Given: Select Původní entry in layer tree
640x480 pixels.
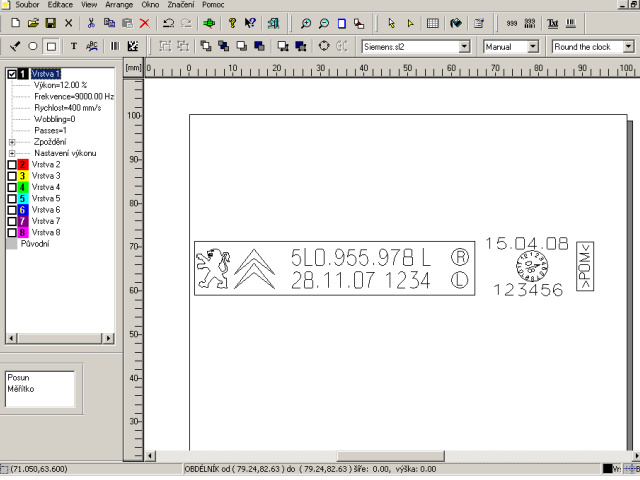Looking at the screenshot, I should tap(35, 244).
